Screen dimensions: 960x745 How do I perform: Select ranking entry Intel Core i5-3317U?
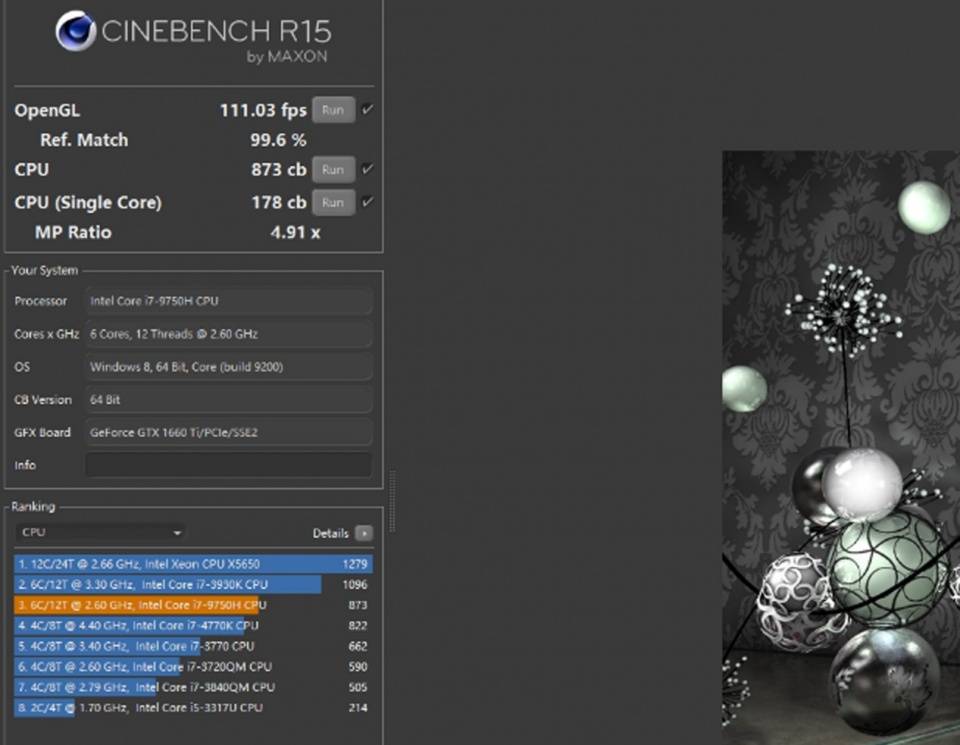click(193, 708)
